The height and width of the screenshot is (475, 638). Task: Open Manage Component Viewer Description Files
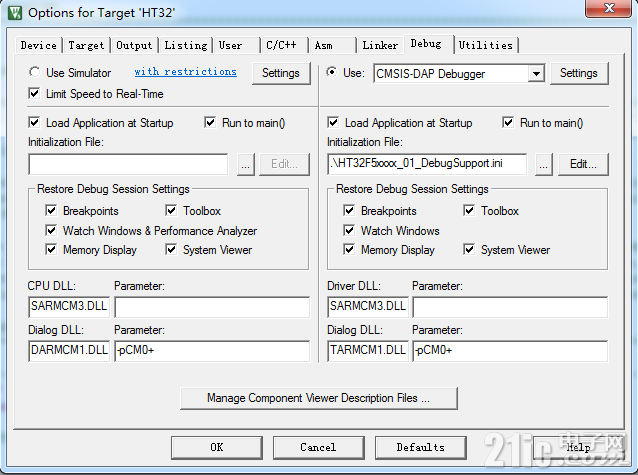click(319, 398)
